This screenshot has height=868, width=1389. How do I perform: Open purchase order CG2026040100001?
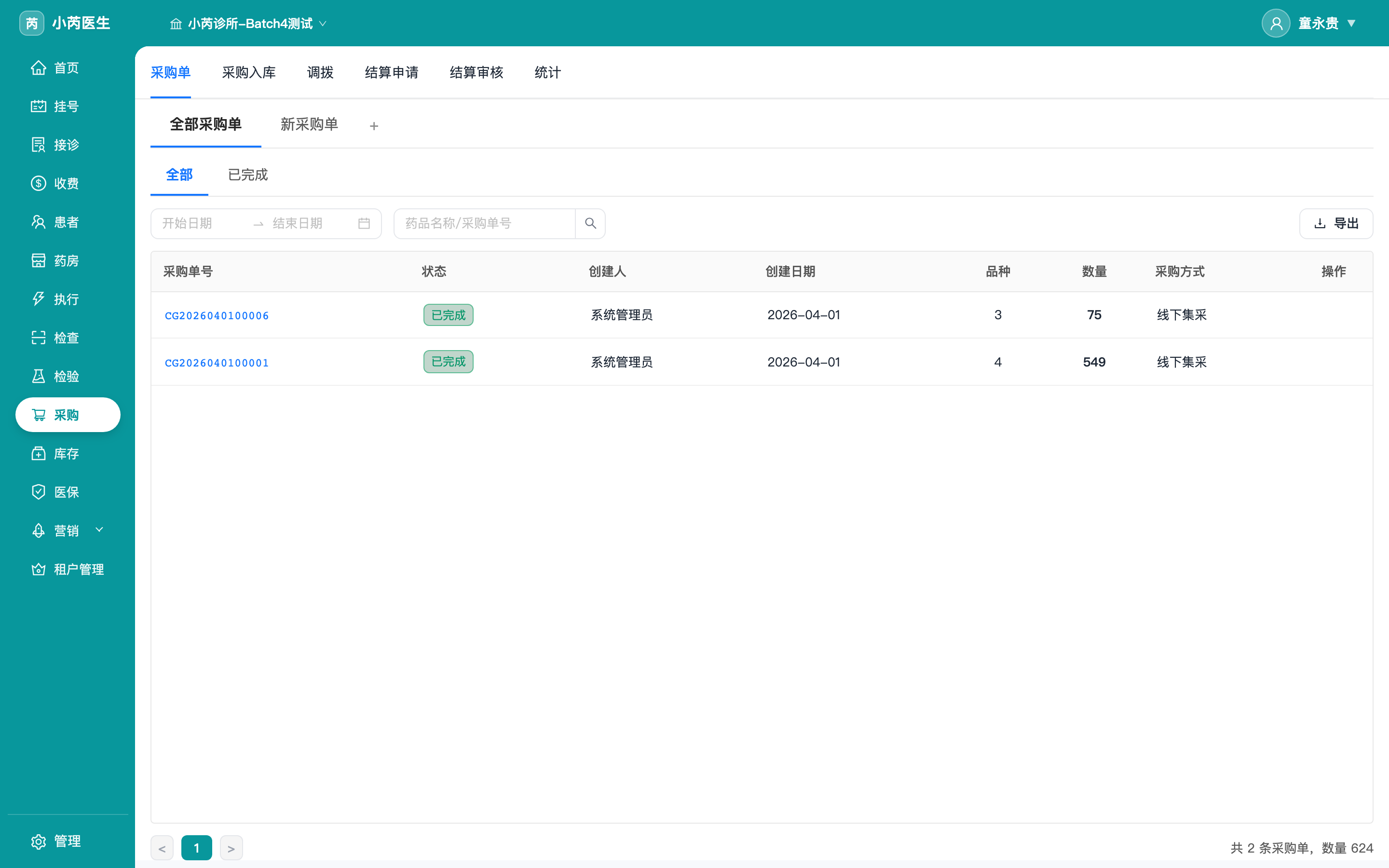(x=217, y=363)
